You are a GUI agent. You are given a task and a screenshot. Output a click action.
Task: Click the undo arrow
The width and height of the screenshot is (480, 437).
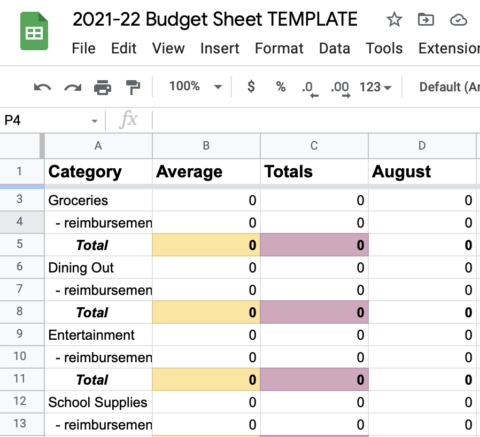42,87
